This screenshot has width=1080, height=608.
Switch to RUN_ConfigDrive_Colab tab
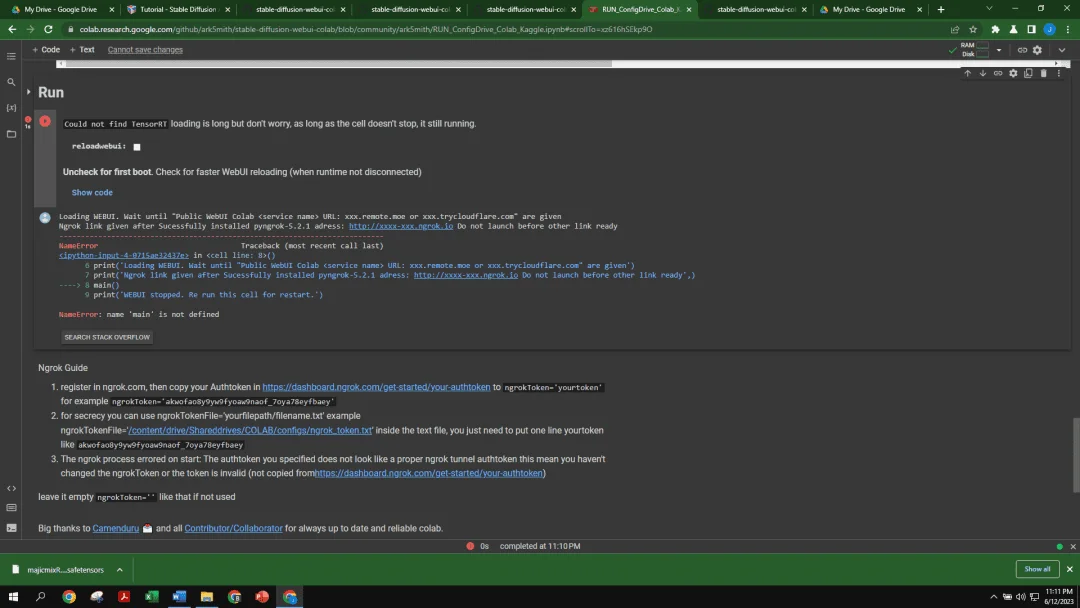coord(641,10)
